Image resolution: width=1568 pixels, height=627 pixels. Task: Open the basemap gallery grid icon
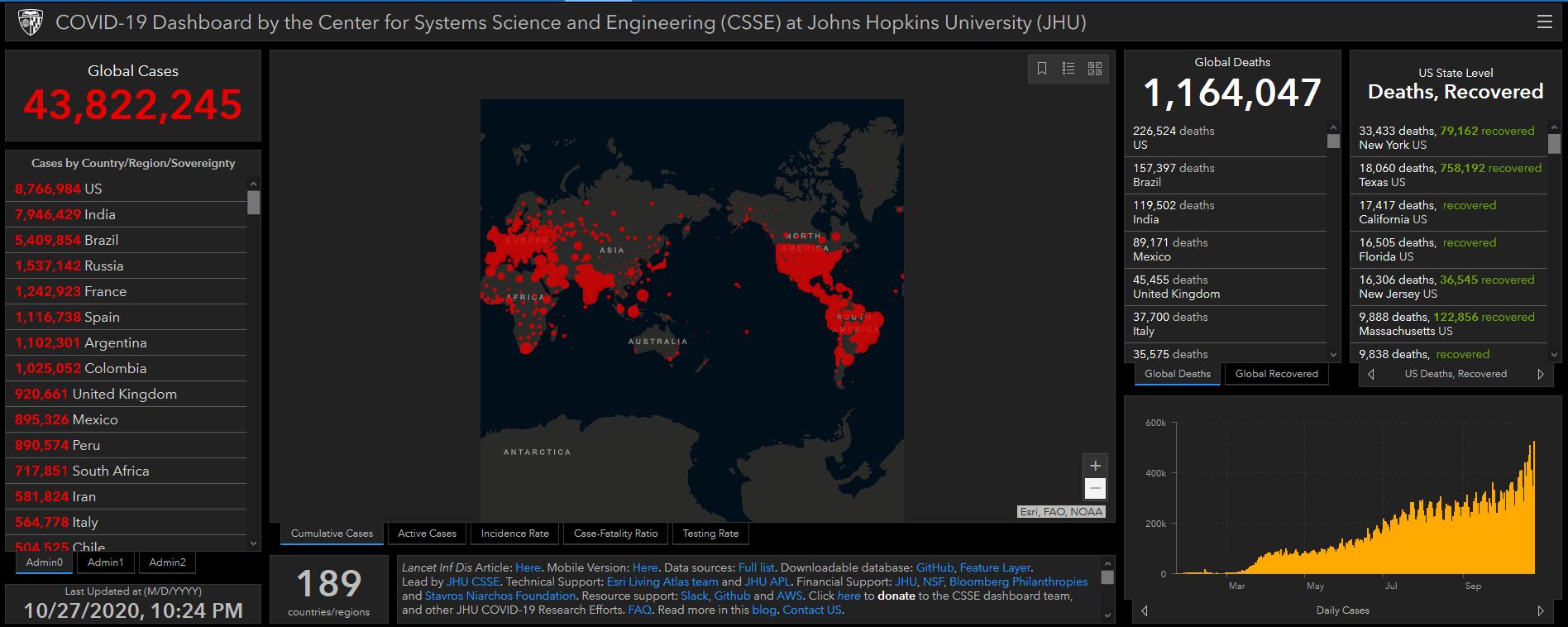coord(1095,69)
